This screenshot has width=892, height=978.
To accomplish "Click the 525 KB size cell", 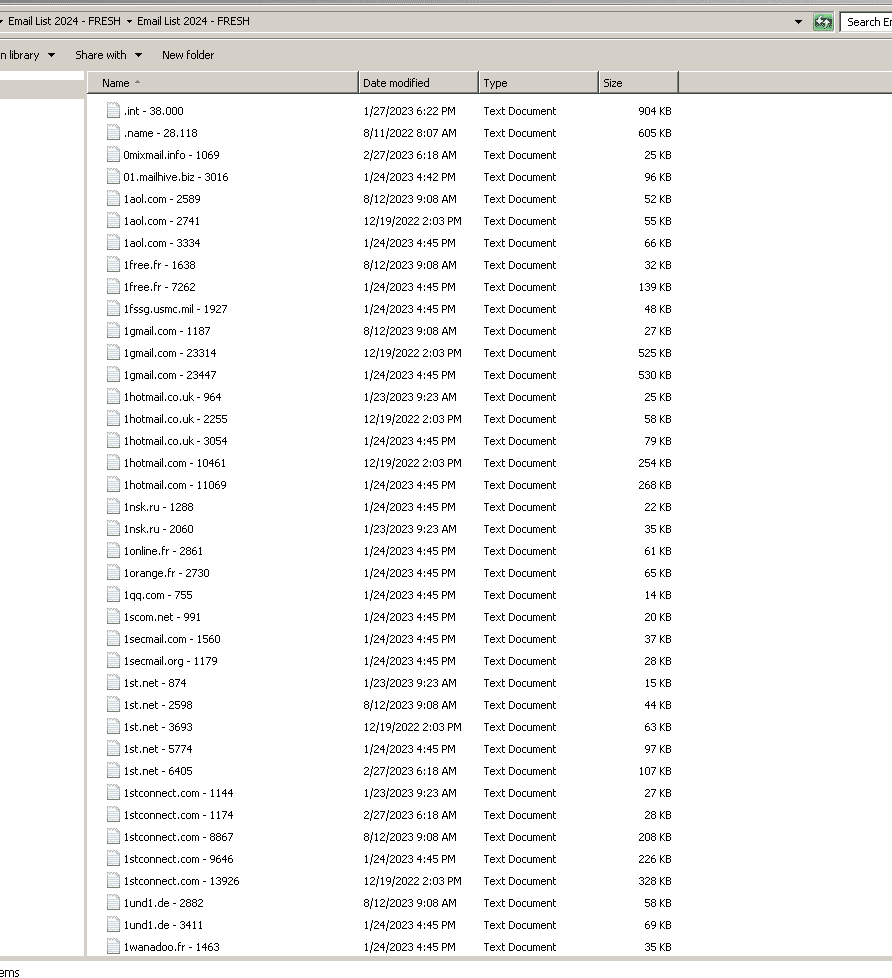I will pos(654,353).
